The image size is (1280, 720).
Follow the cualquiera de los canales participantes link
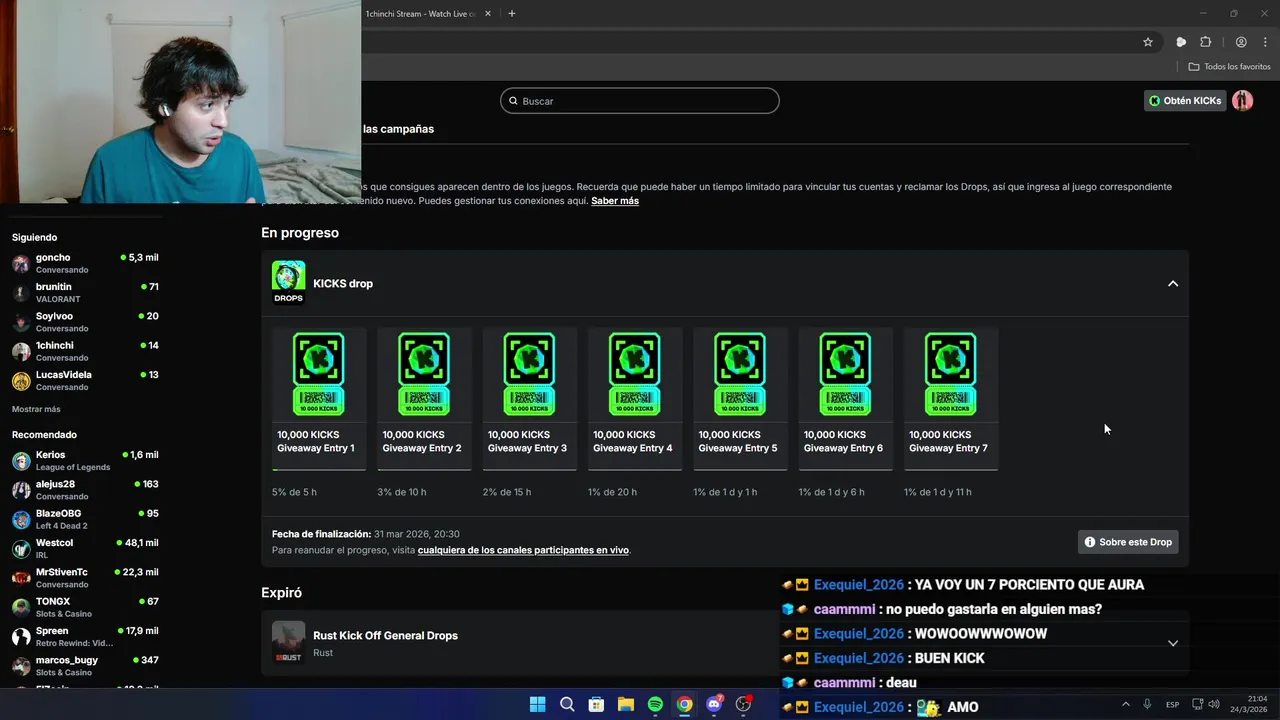[x=523, y=550]
